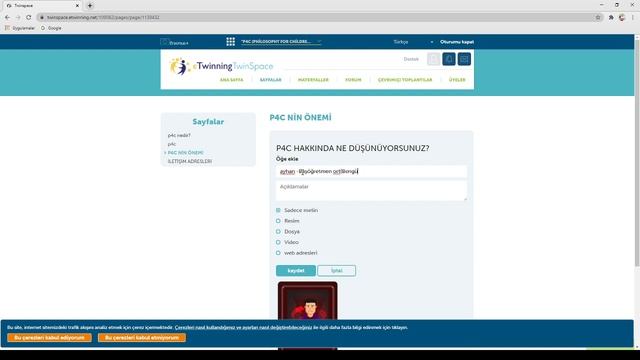Open the p4c page in the Sayfalar sidebar
The image size is (640, 360).
tap(172, 144)
